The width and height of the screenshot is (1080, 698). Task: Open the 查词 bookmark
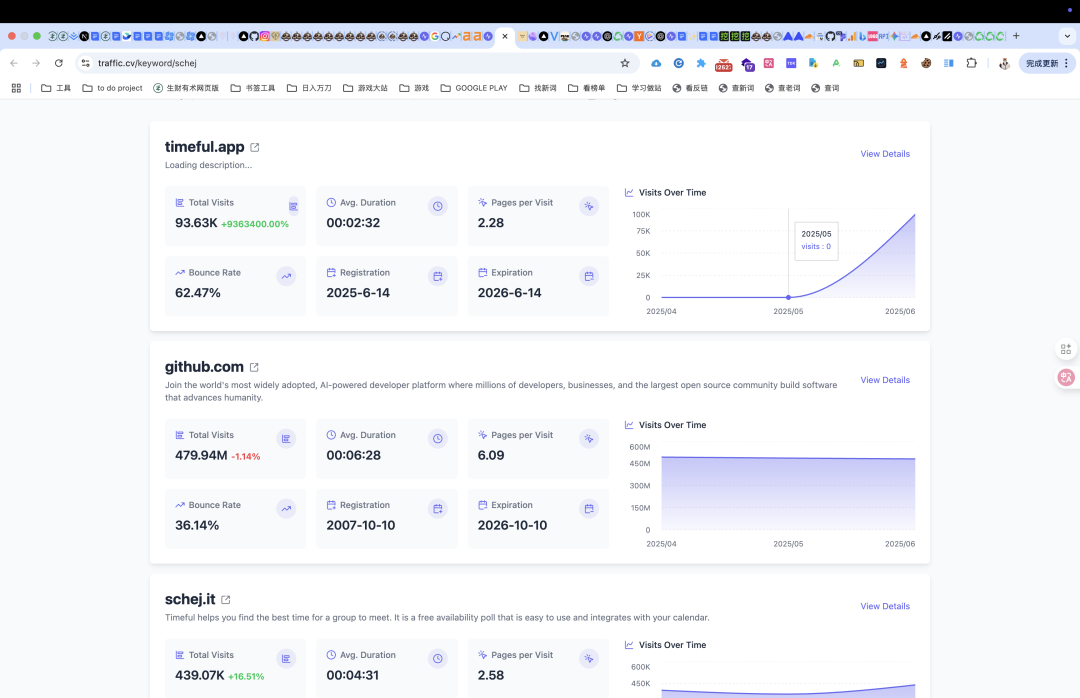click(825, 88)
